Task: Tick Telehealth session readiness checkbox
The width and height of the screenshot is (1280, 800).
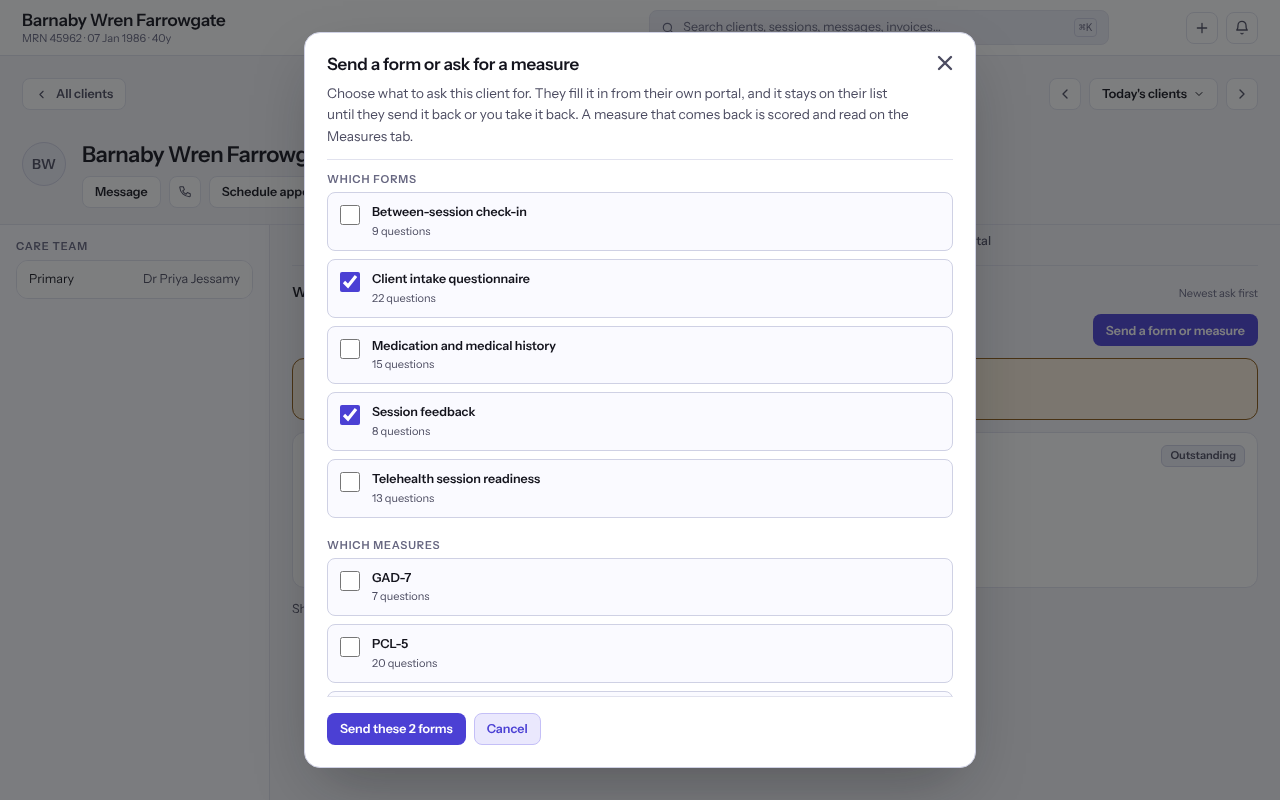Action: pyautogui.click(x=350, y=482)
